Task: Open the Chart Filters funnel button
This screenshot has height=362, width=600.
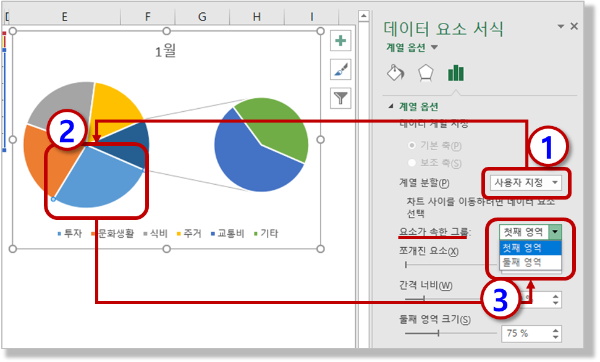Action: point(340,98)
